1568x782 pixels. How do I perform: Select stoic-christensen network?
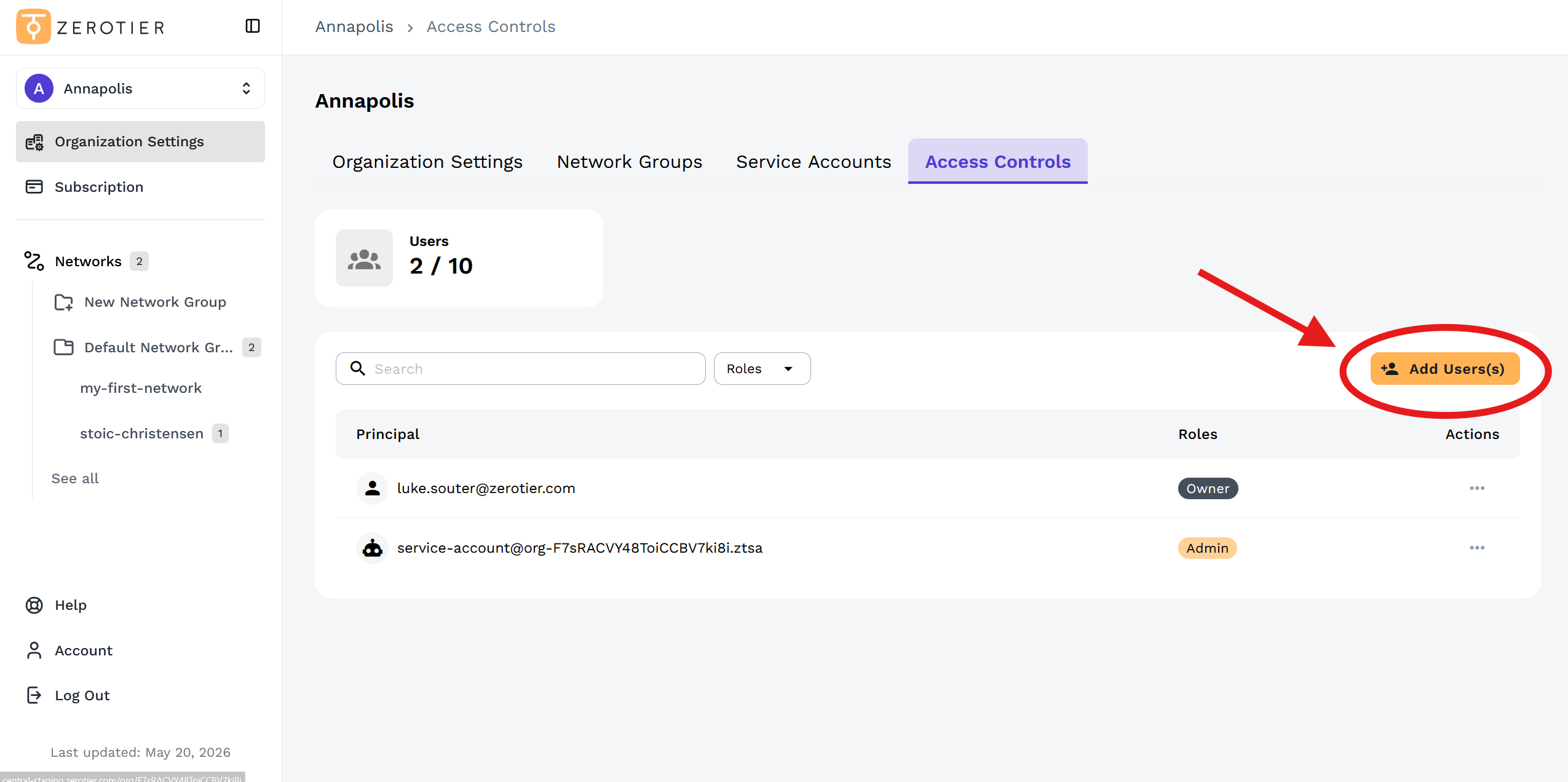click(141, 433)
